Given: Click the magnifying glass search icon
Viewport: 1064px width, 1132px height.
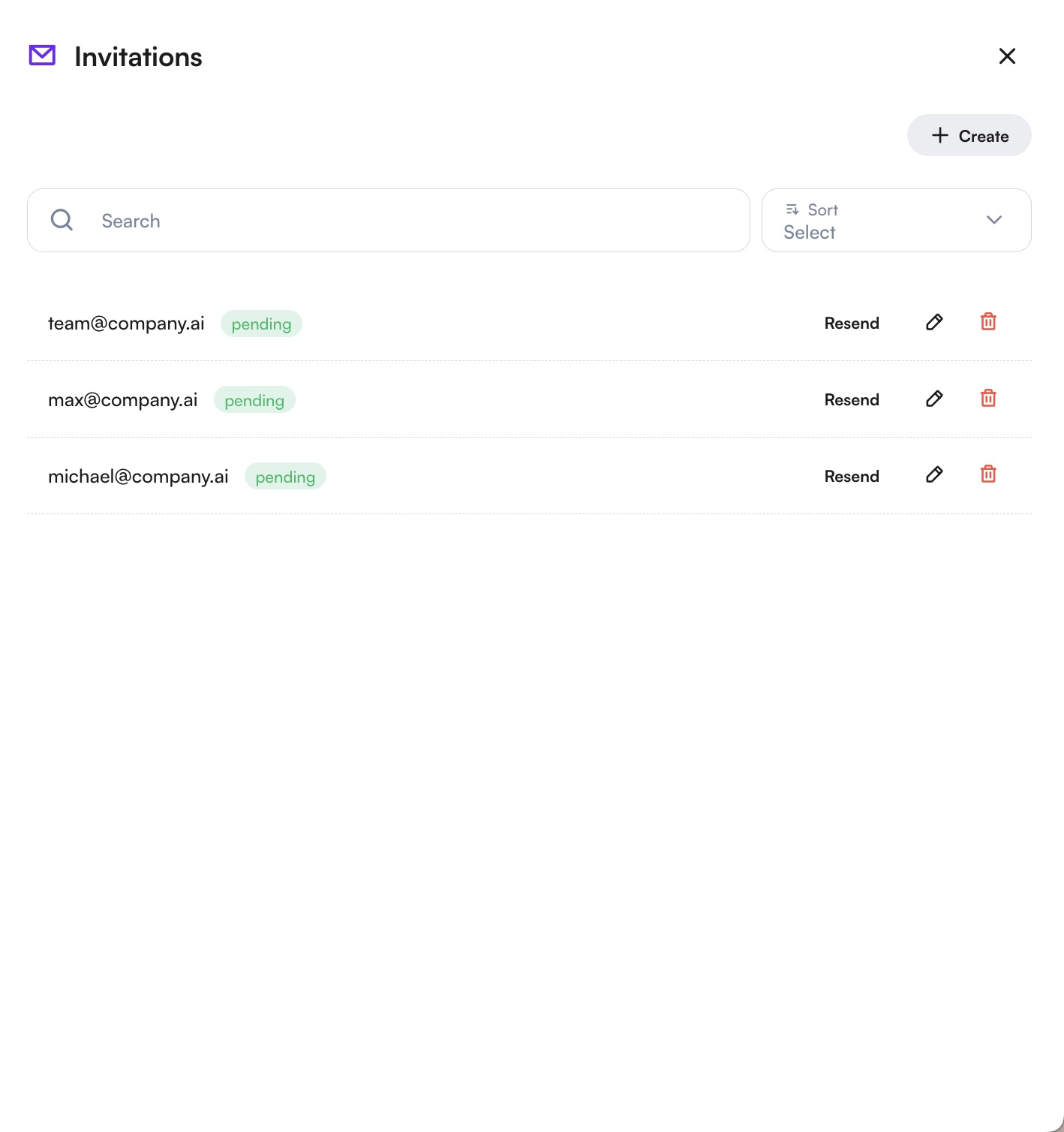Looking at the screenshot, I should click(x=62, y=220).
